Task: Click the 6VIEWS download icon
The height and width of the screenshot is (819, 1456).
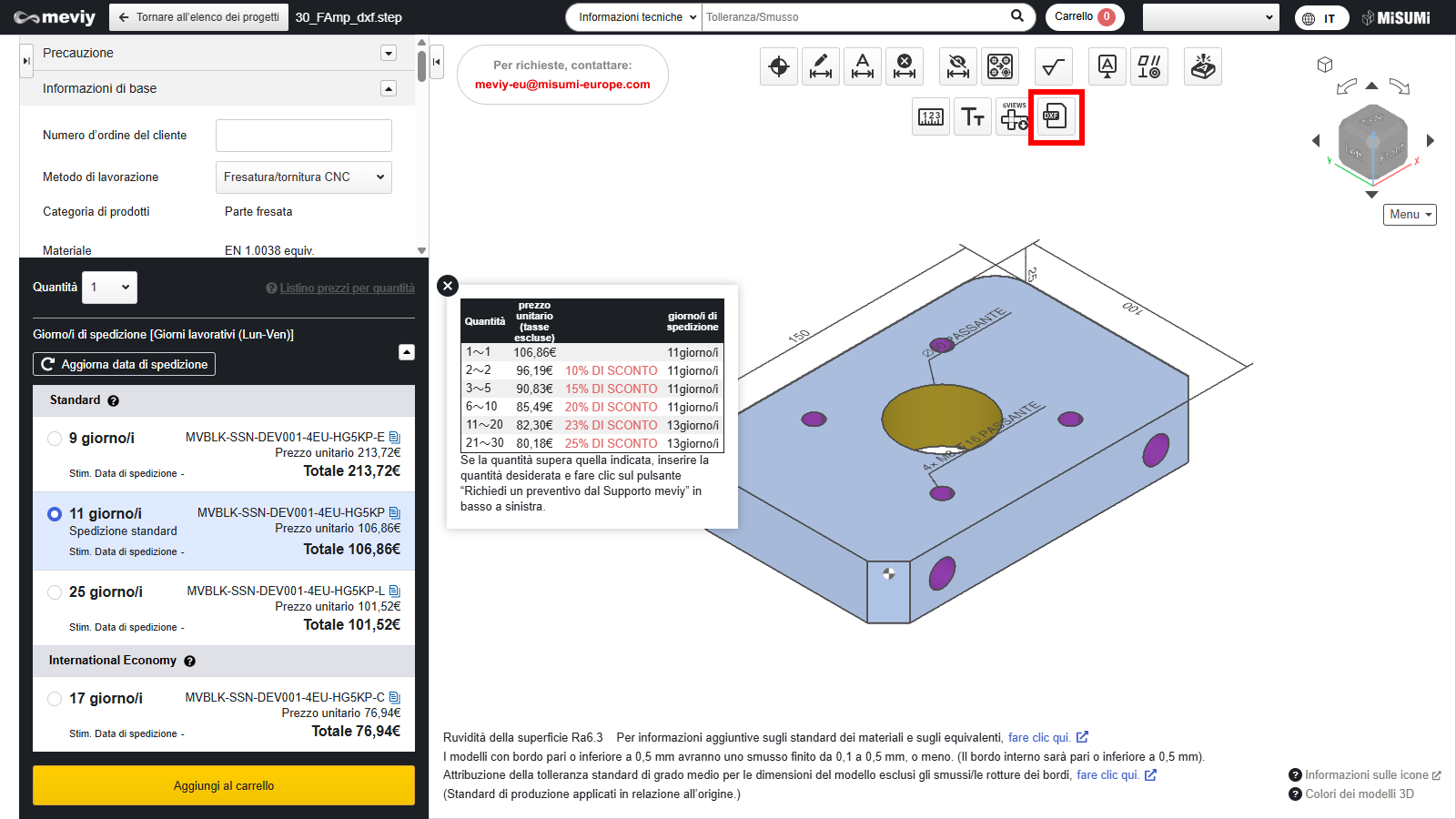Action: click(1014, 116)
